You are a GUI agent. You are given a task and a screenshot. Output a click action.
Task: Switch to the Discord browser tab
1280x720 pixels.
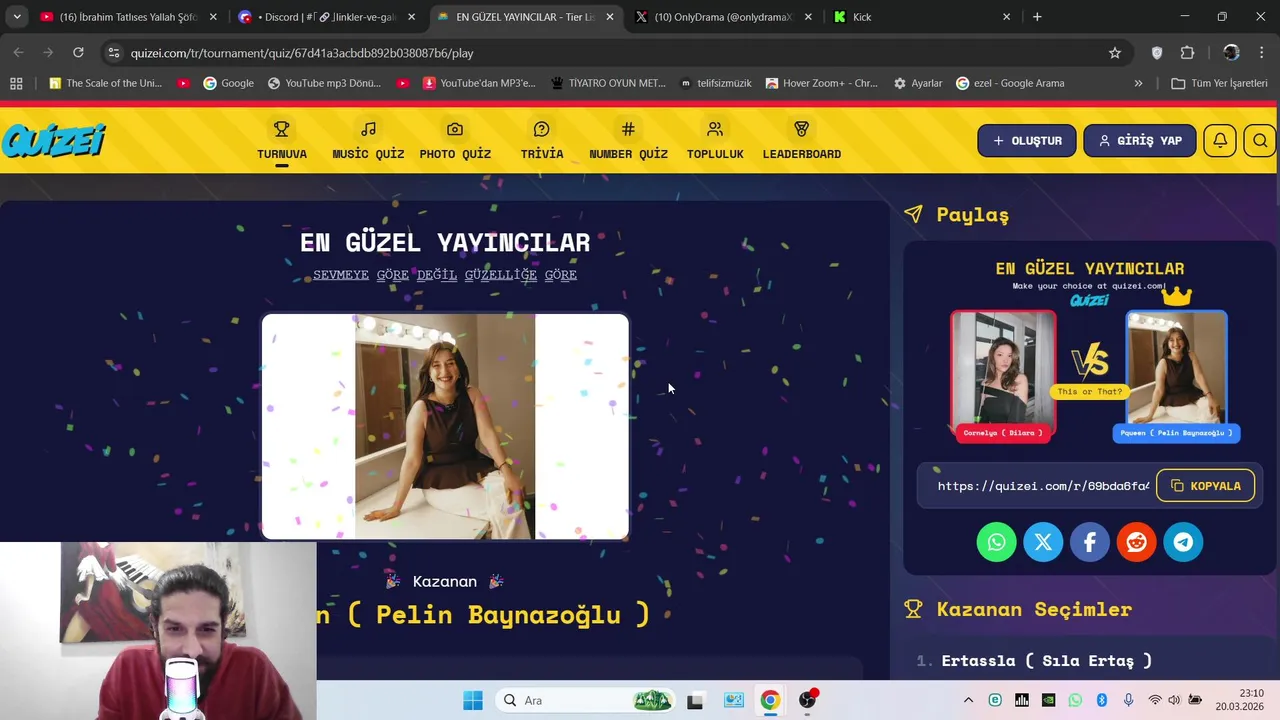click(x=323, y=17)
